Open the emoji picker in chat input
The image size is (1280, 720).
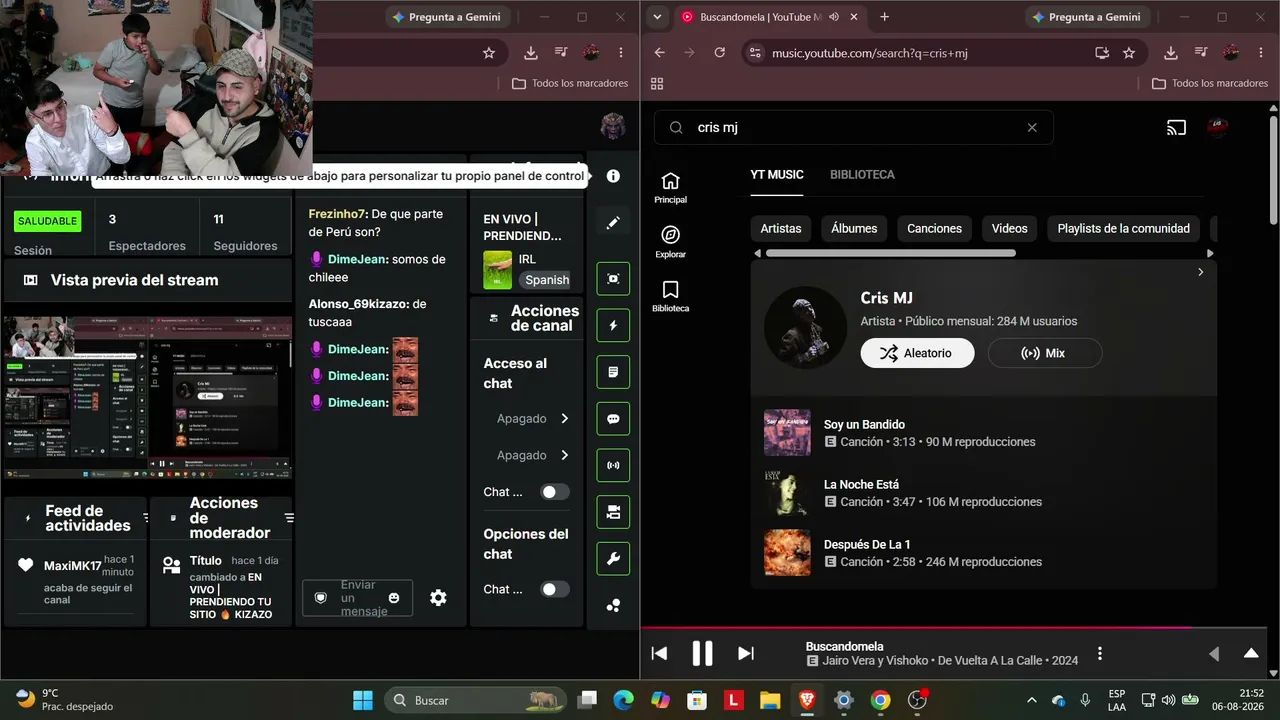coord(394,598)
